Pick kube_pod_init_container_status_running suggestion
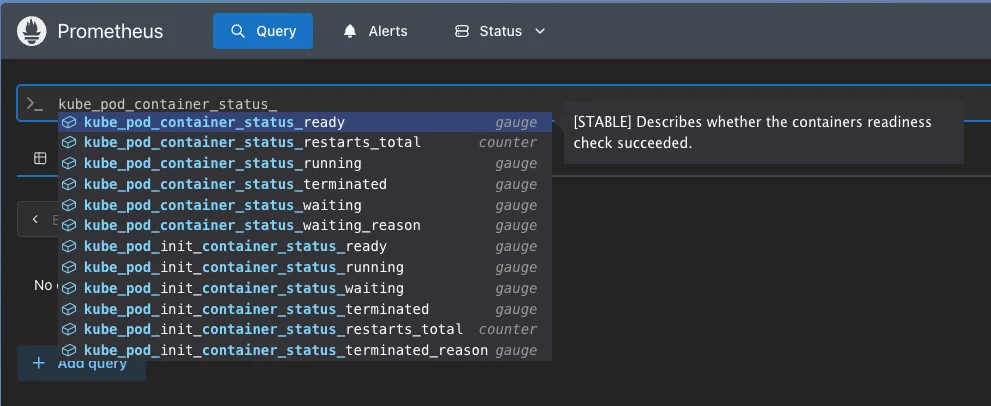The width and height of the screenshot is (991, 406). [305, 267]
